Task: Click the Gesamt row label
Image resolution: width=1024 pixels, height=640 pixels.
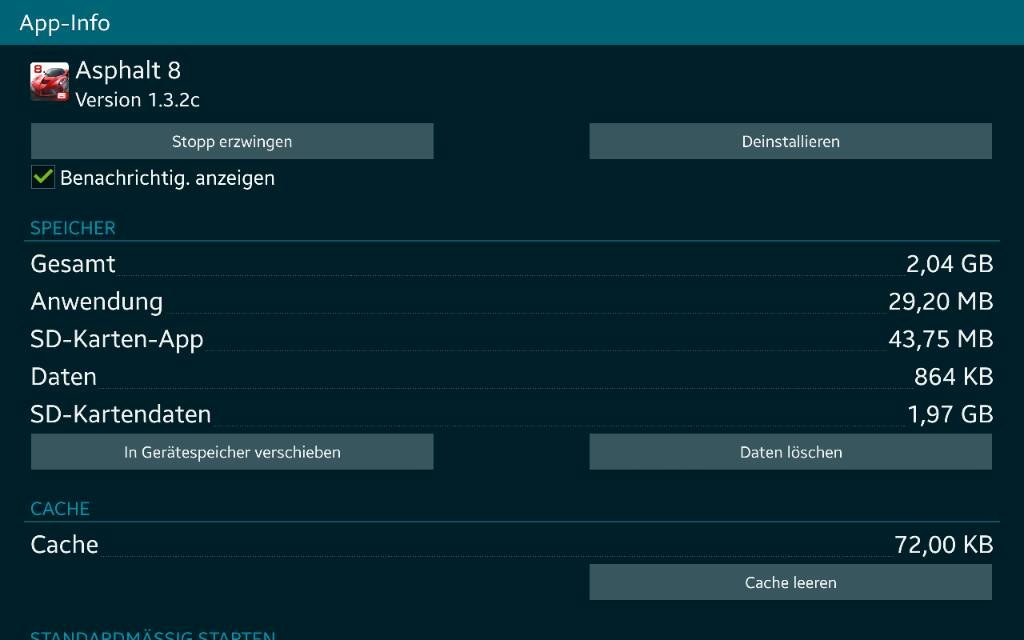Action: point(72,264)
